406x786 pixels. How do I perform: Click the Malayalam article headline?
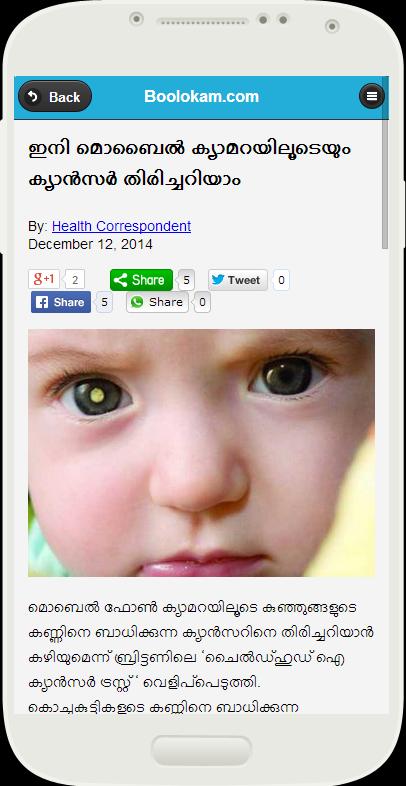190,163
